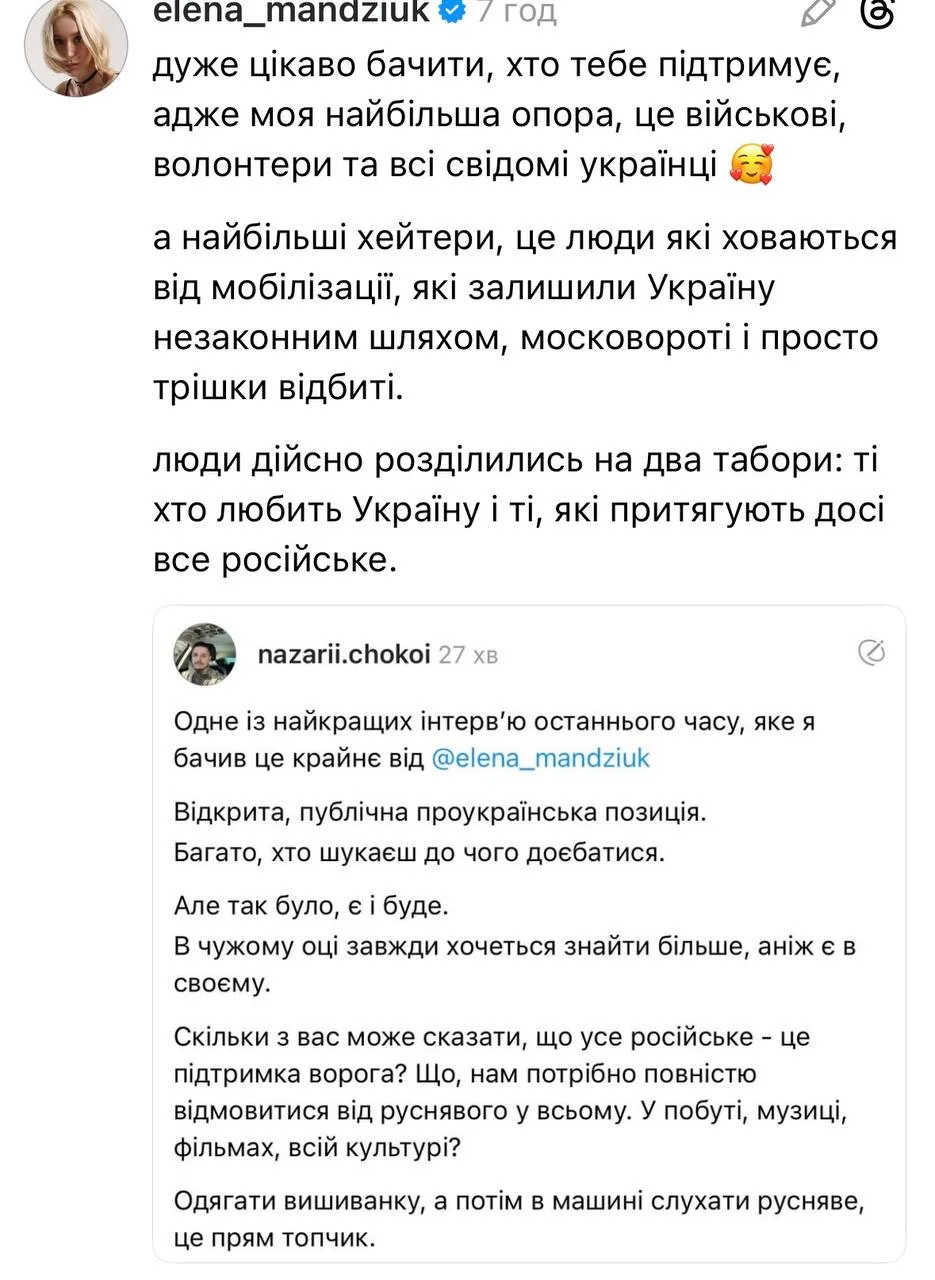Click the line "Відкрита, публічна проукраїнська позиція."
The image size is (935, 1280).
pyautogui.click(x=440, y=812)
